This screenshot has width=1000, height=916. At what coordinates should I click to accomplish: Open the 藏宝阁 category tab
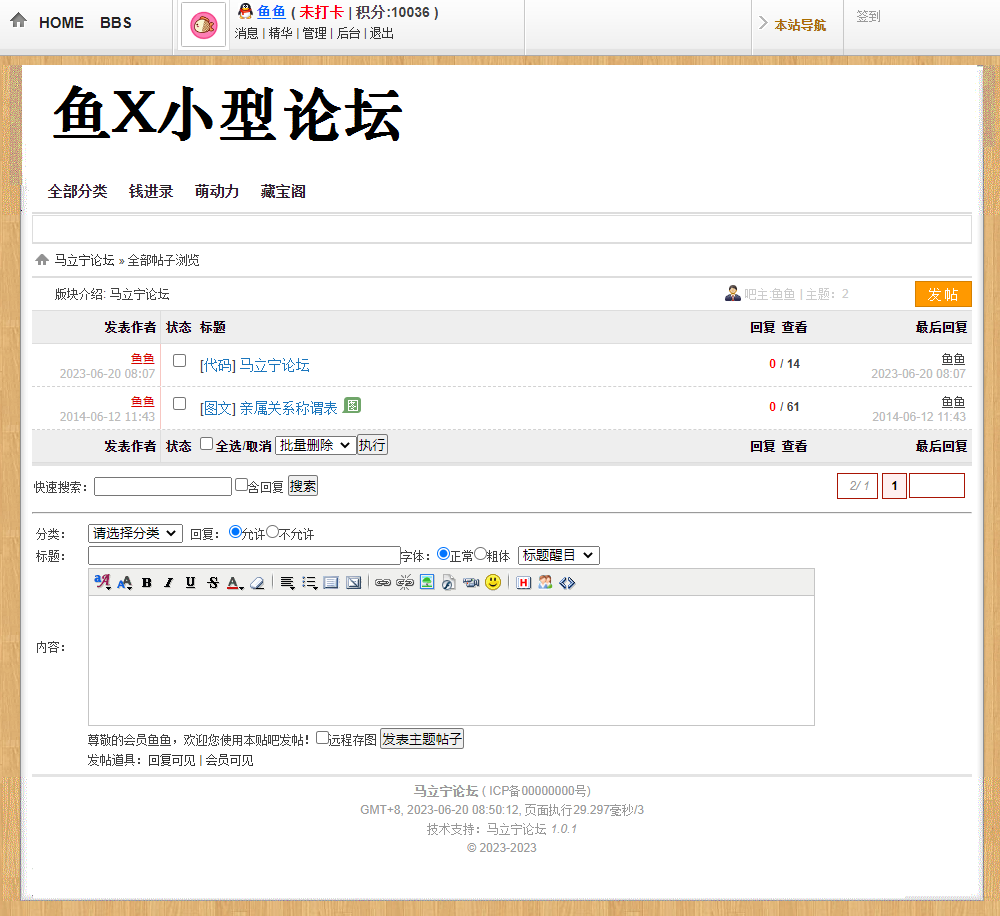(x=283, y=191)
